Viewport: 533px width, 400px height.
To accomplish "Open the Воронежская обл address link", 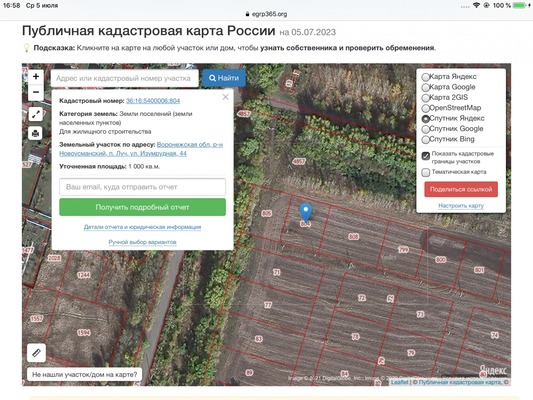I will click(141, 149).
